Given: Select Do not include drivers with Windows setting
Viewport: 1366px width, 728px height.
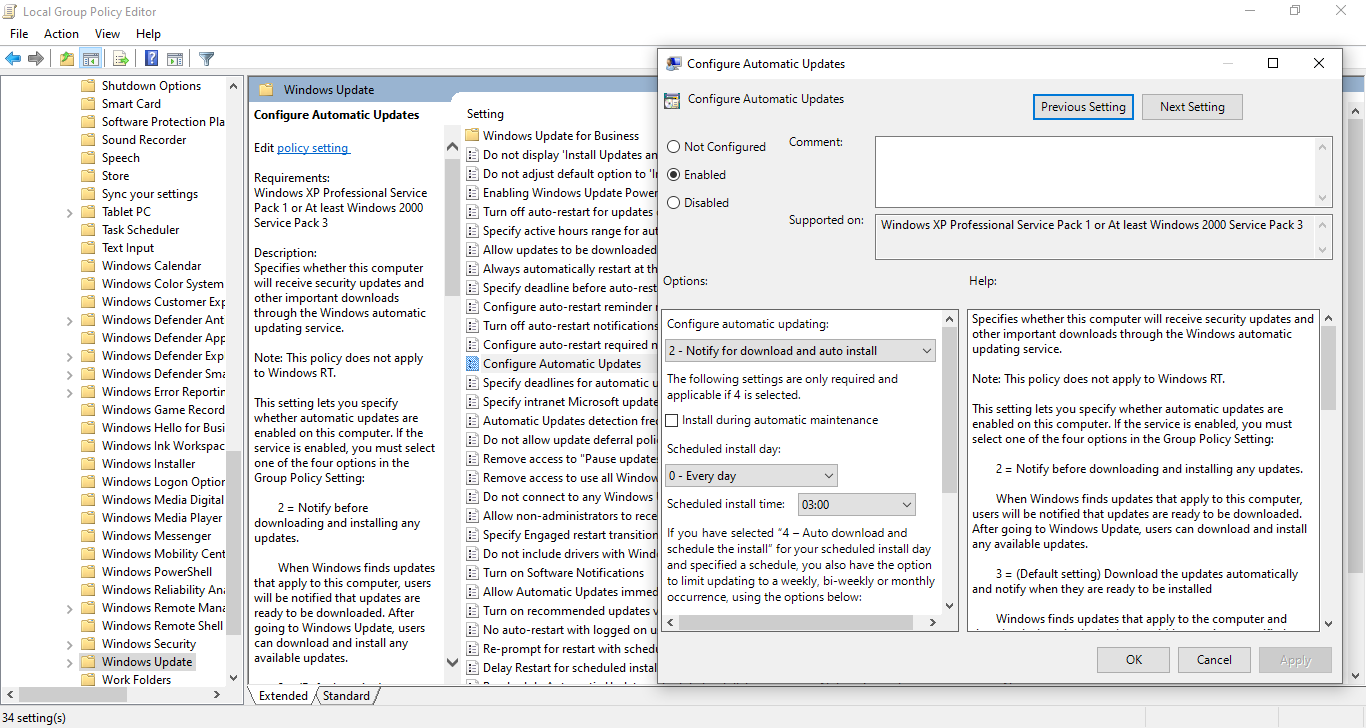Looking at the screenshot, I should click(570, 554).
